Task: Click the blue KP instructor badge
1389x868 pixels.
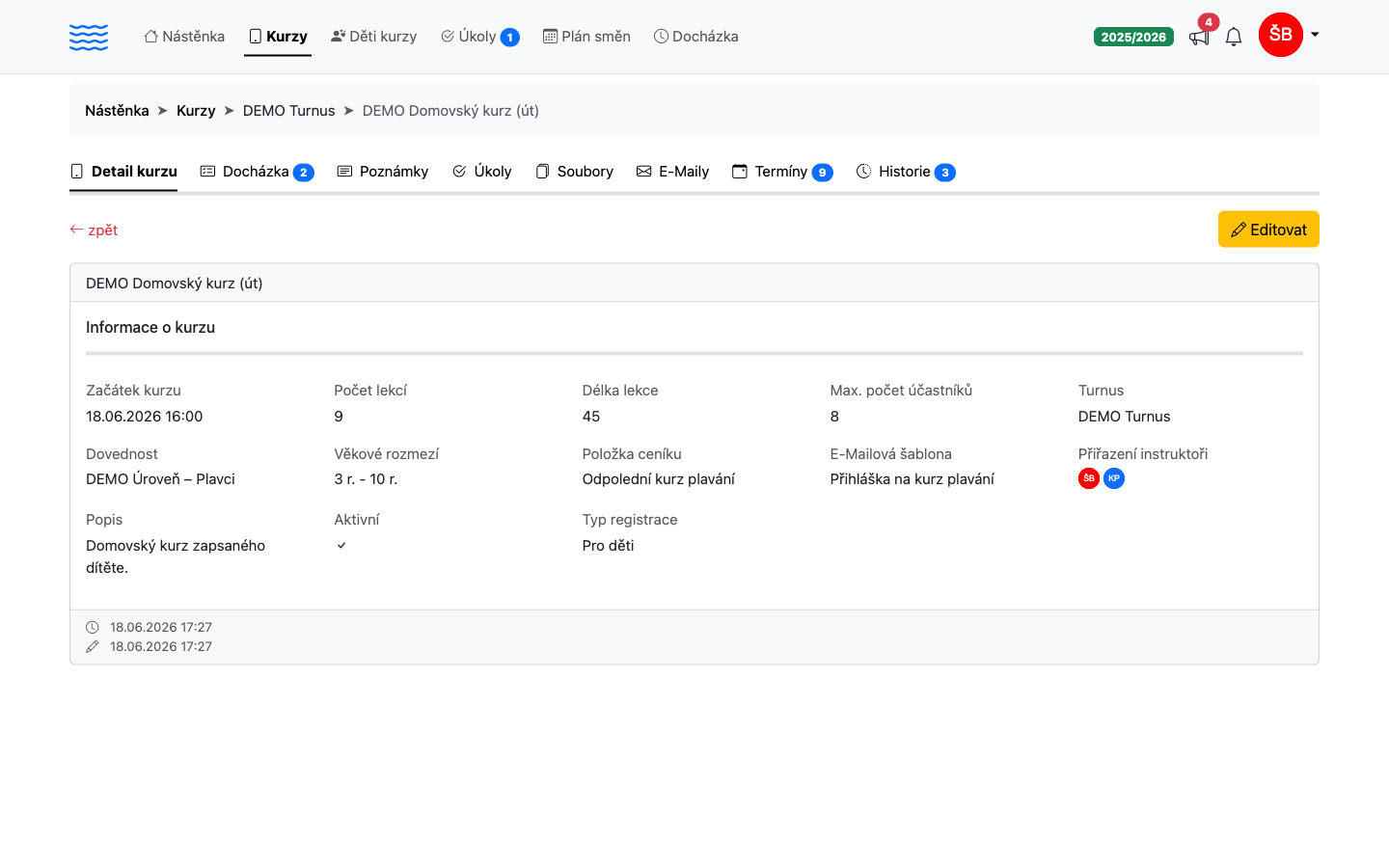Action: 1114,478
